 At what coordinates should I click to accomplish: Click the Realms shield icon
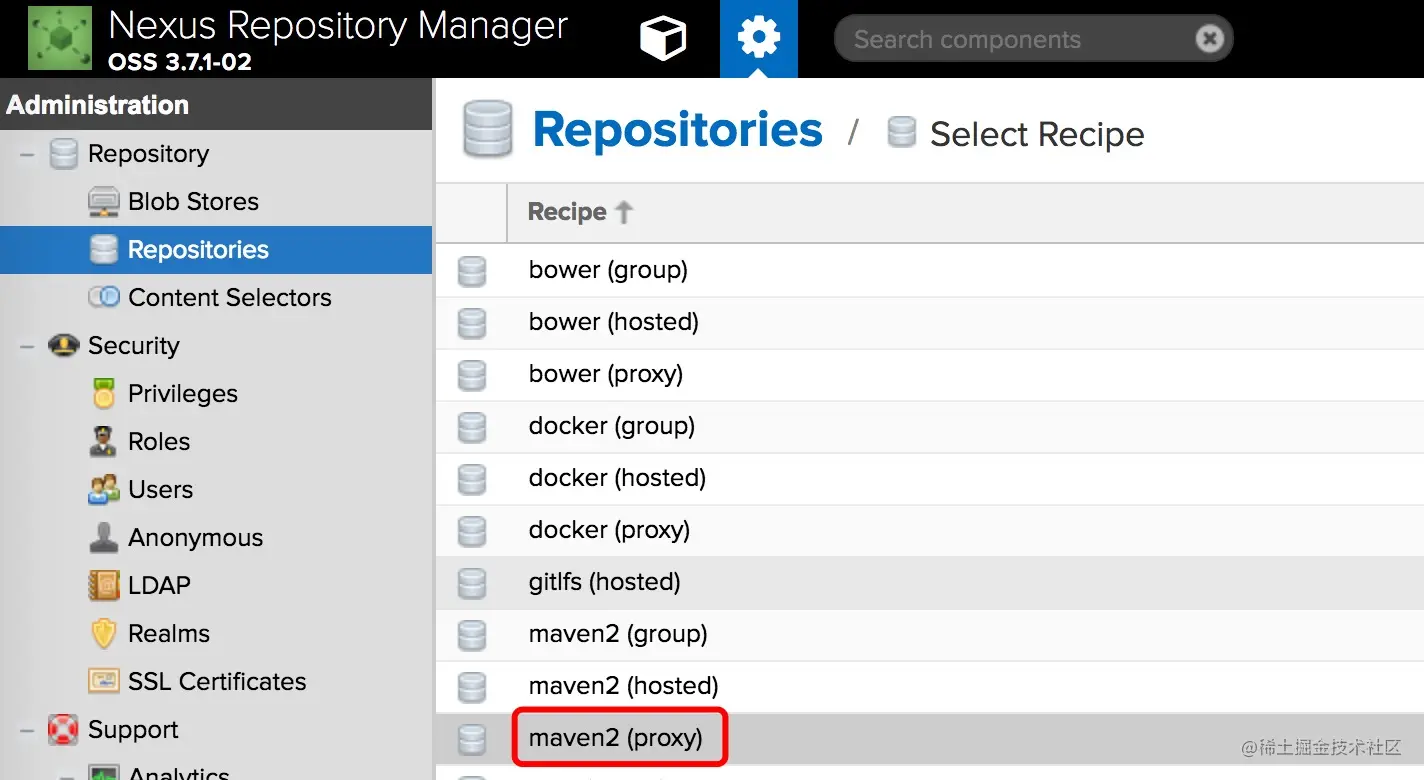pyautogui.click(x=104, y=634)
